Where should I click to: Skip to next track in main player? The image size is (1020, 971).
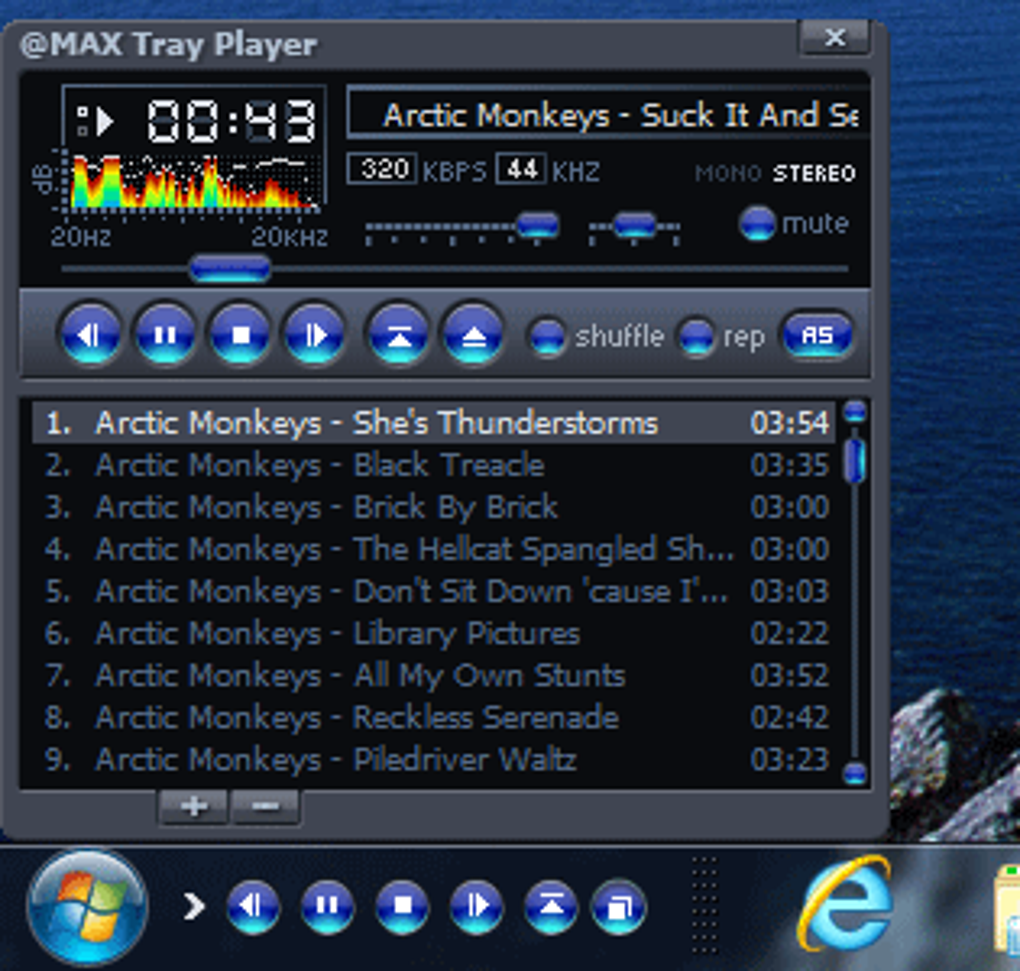[315, 336]
